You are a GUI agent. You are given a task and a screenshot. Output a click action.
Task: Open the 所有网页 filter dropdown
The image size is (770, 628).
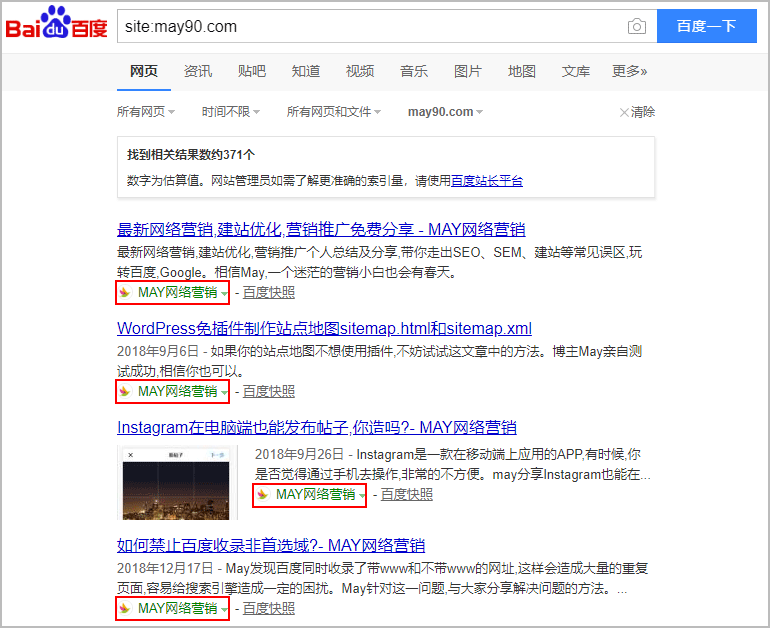[146, 112]
